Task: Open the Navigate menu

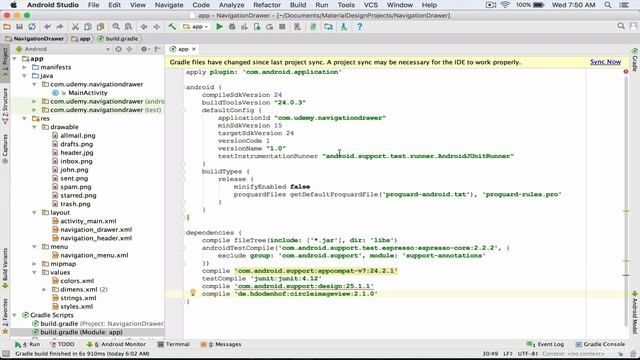Action: [169, 5]
